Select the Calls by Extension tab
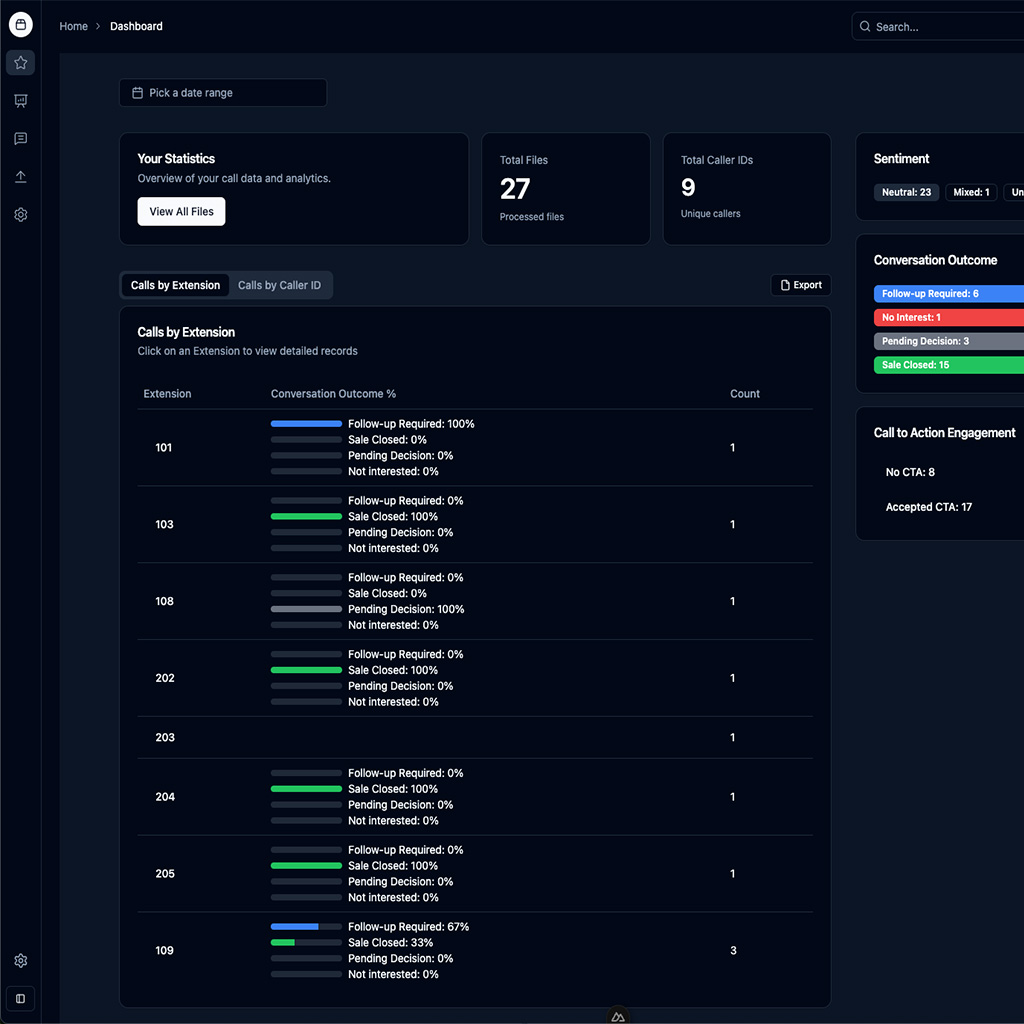 pos(175,285)
